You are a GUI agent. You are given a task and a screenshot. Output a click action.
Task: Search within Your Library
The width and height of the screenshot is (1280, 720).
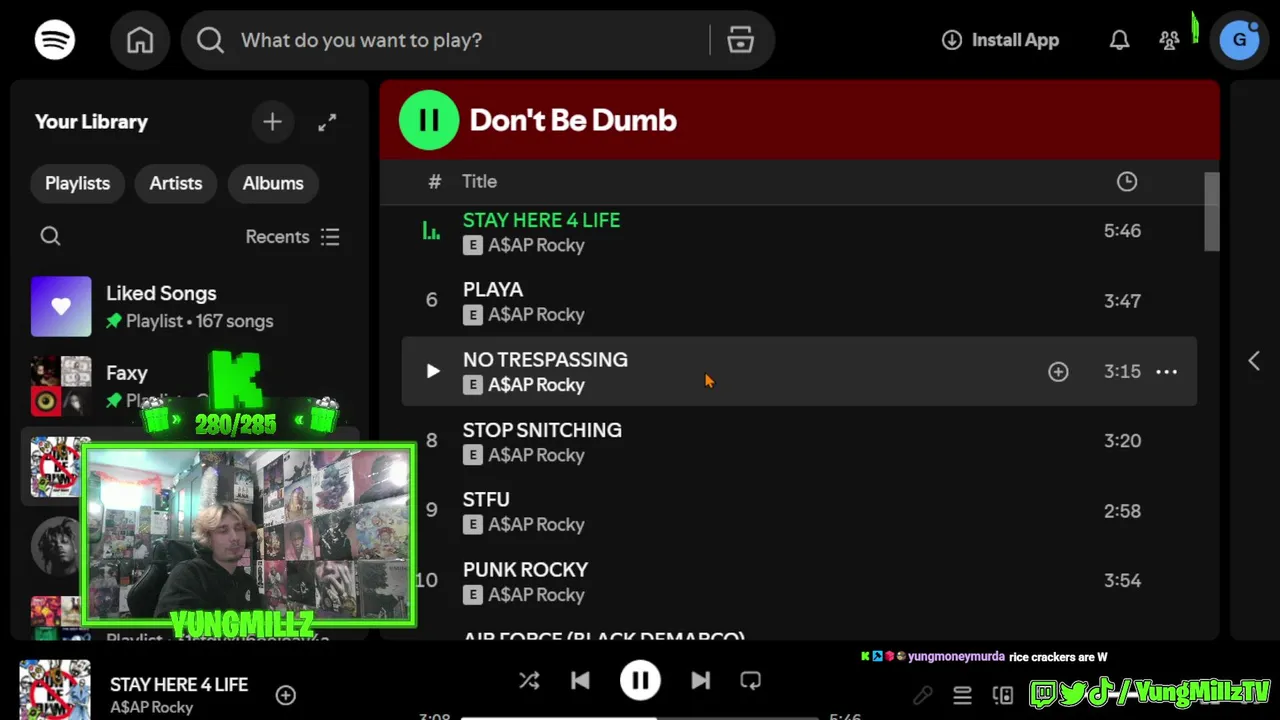[x=50, y=237]
